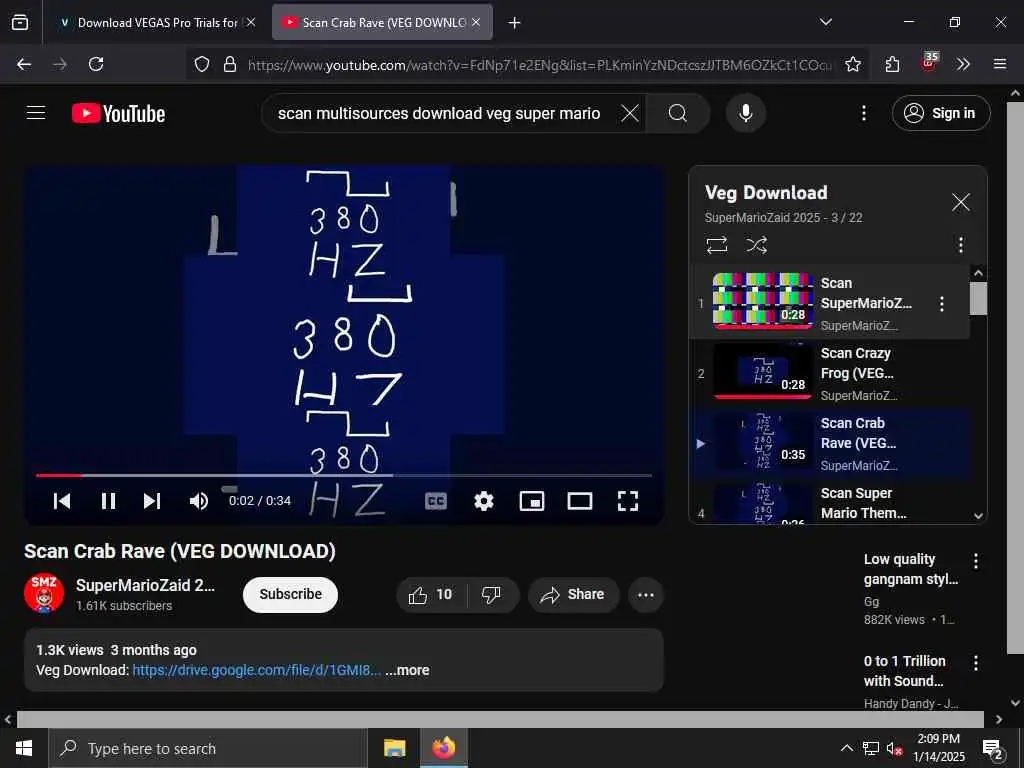
Task: Reload the YouTube page
Action: click(96, 64)
